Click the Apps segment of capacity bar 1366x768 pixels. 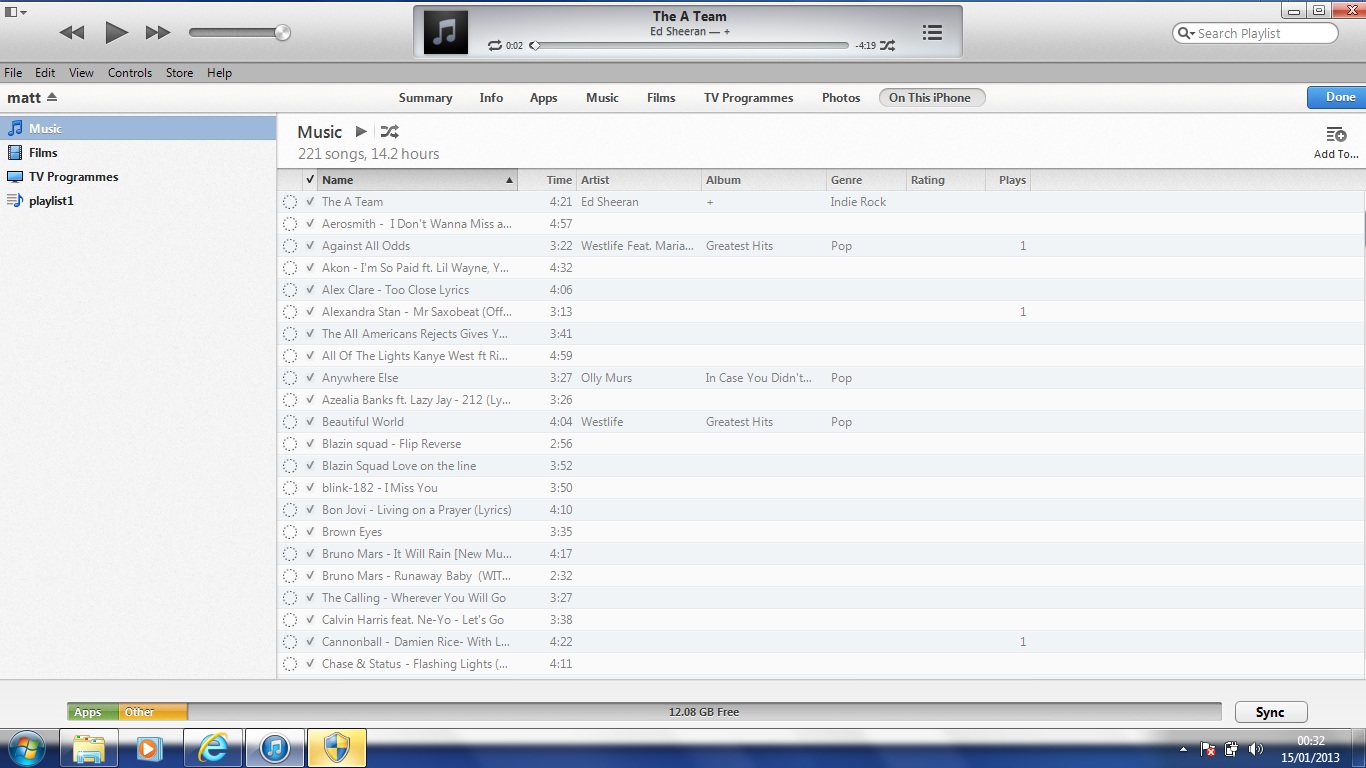click(x=93, y=712)
